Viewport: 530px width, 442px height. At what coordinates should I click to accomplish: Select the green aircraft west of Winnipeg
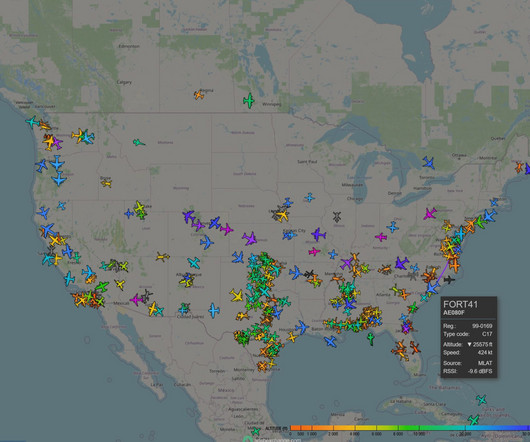click(x=249, y=101)
